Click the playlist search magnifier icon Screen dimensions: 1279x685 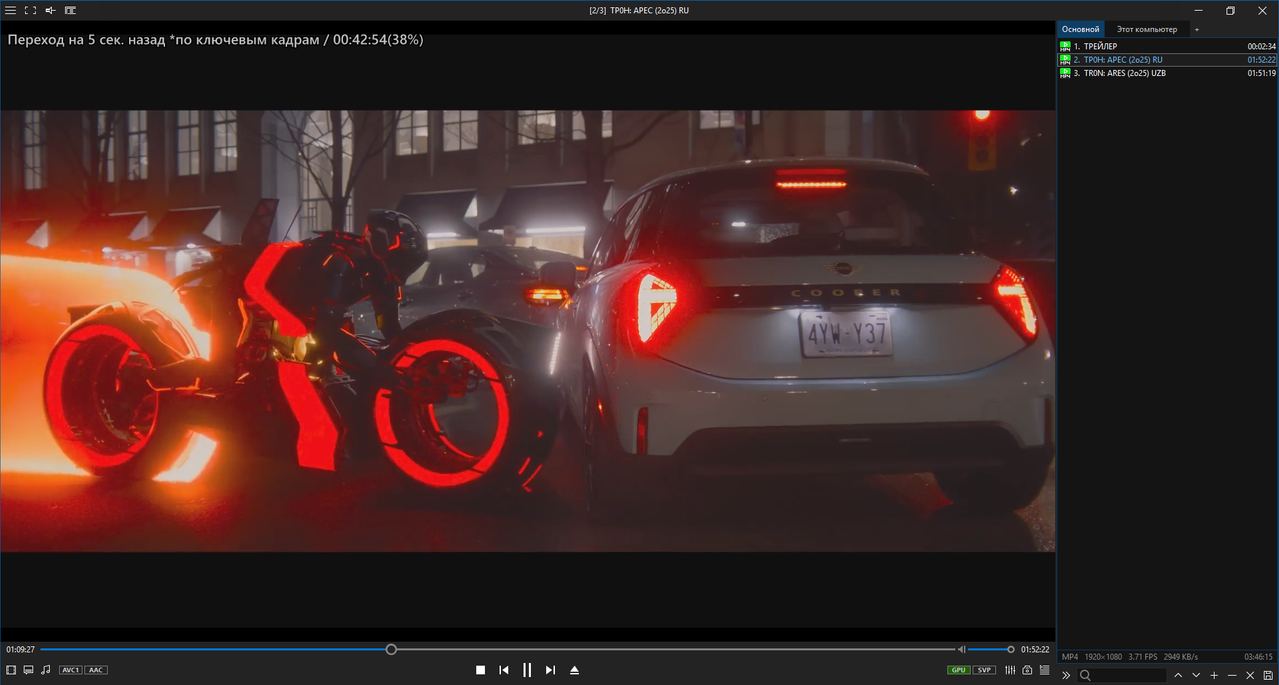pos(1085,676)
